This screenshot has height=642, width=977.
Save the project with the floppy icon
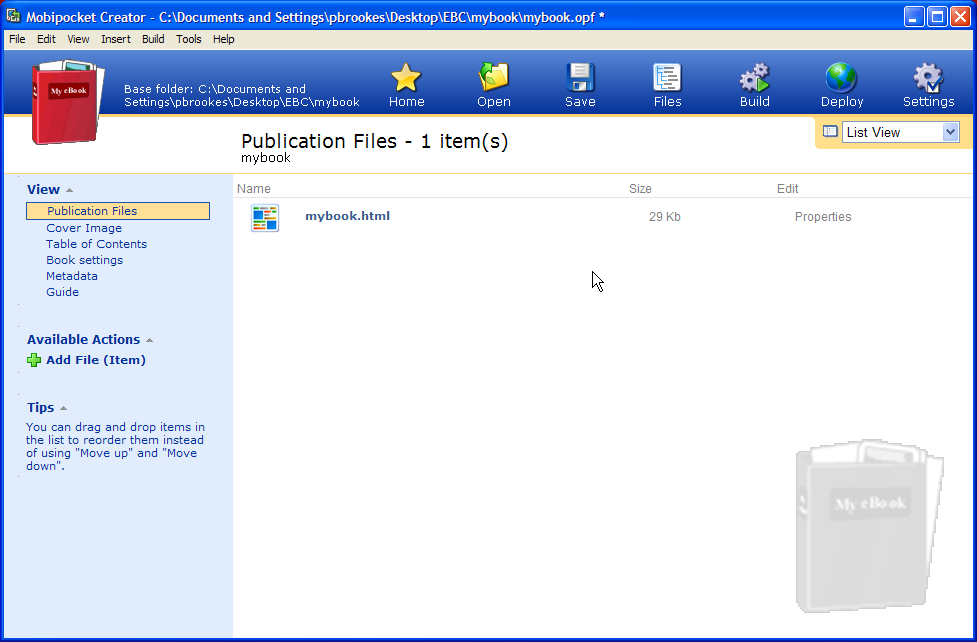pyautogui.click(x=580, y=78)
